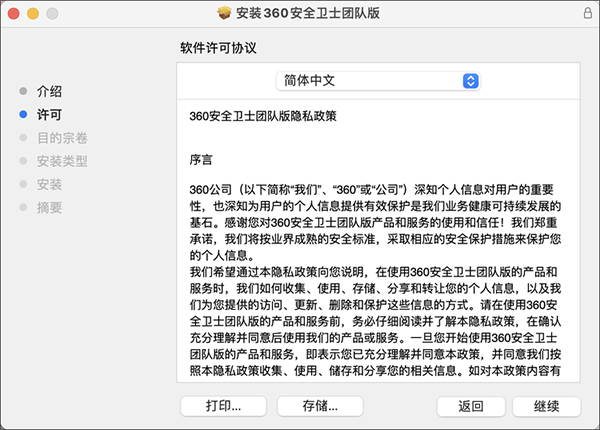600x430 pixels.
Task: Open the 简体中文 language dropdown
Action: tap(378, 80)
